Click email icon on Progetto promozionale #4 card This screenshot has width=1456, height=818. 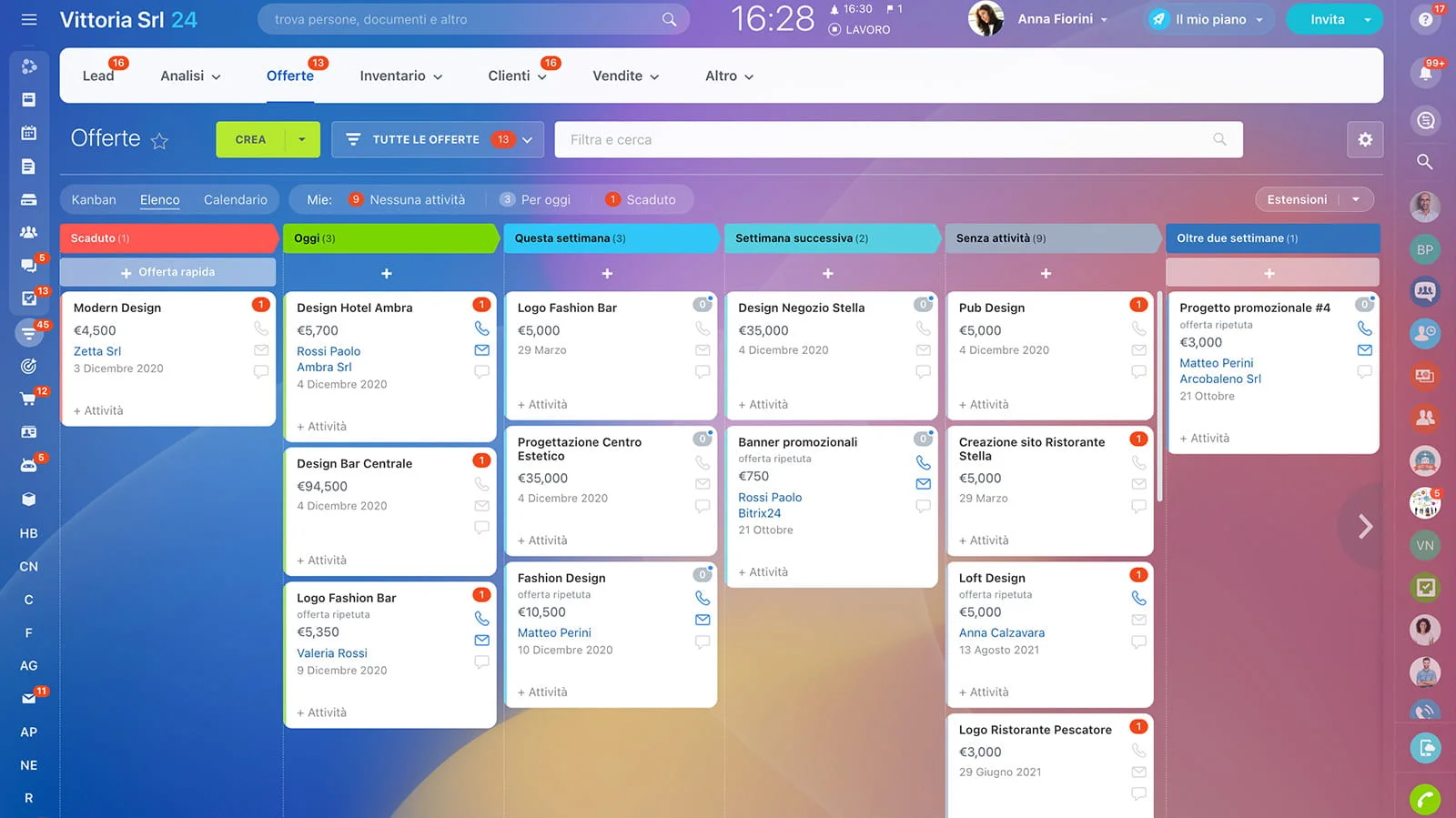coord(1364,350)
